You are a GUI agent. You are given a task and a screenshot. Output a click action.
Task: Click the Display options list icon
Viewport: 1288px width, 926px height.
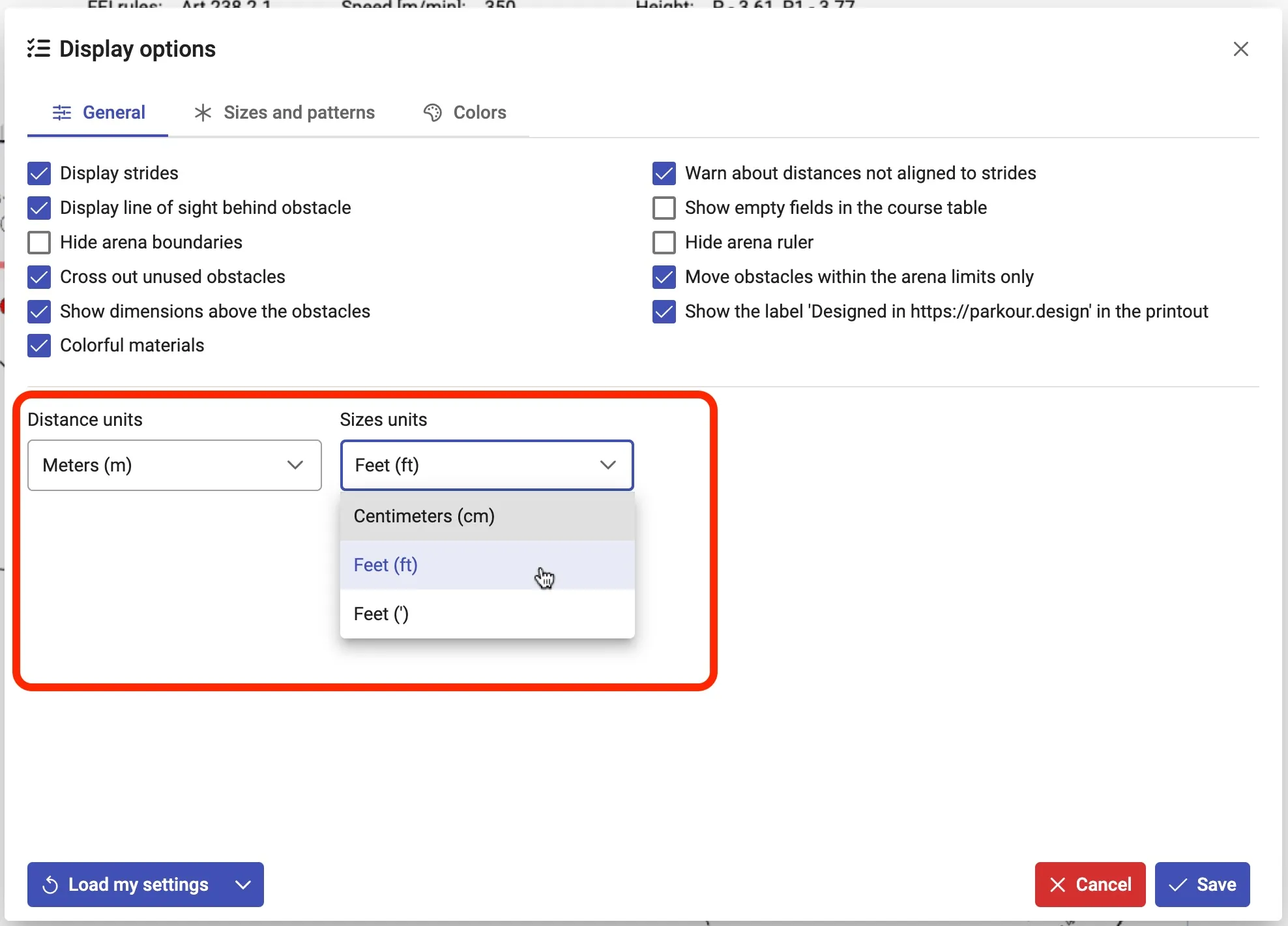click(x=38, y=49)
